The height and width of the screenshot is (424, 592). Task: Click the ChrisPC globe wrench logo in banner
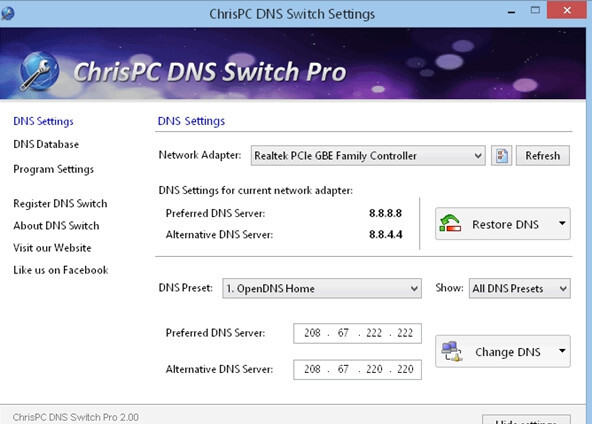(40, 71)
